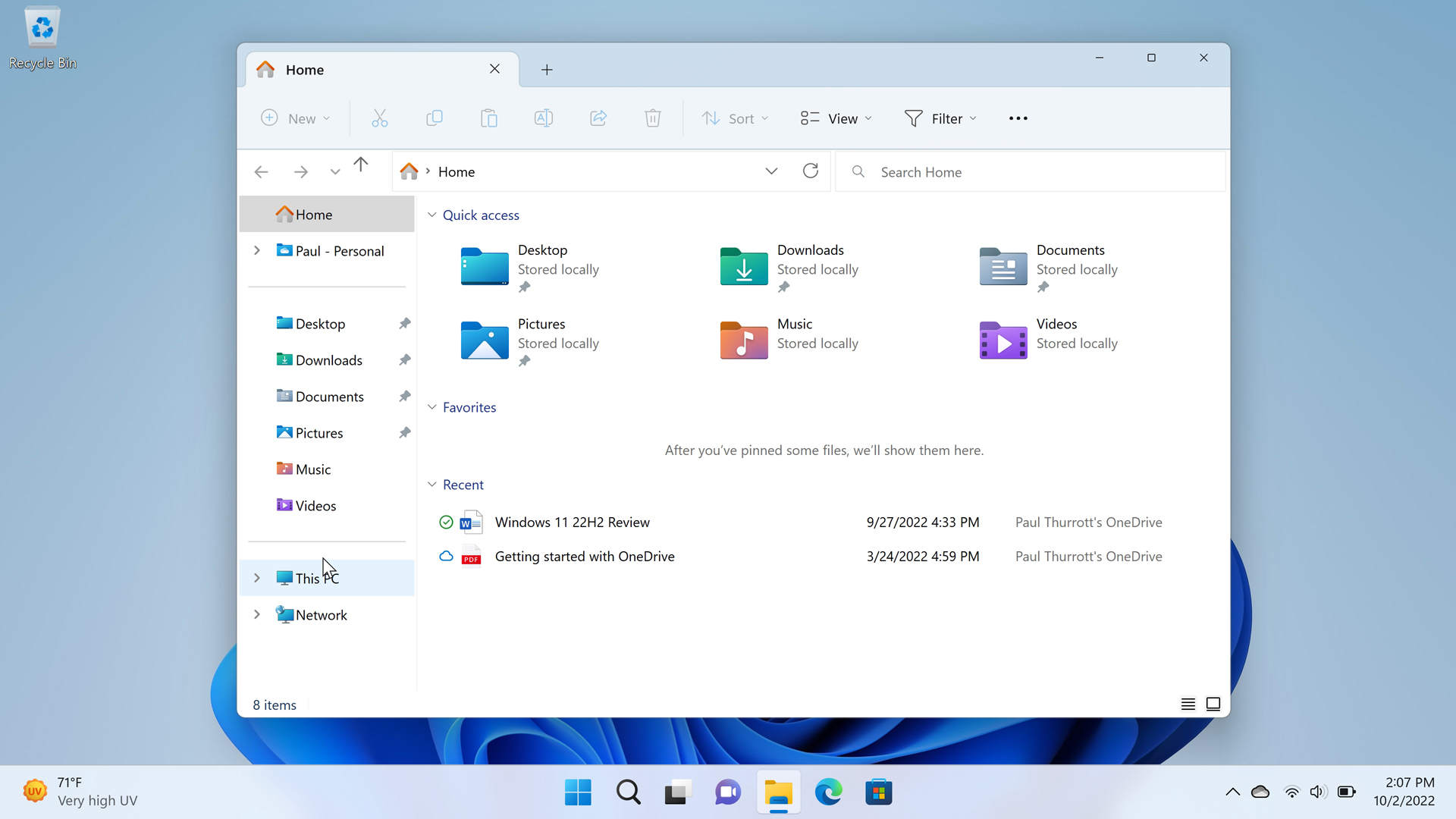Refresh the Home folder view
1456x819 pixels.
(811, 171)
